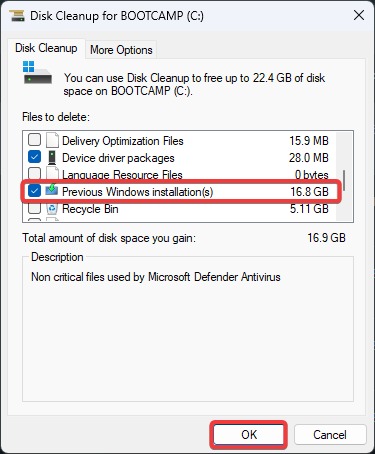Viewport: 375px width, 454px height.
Task: Click the Delivery Optimization Files document icon
Action: click(x=52, y=140)
